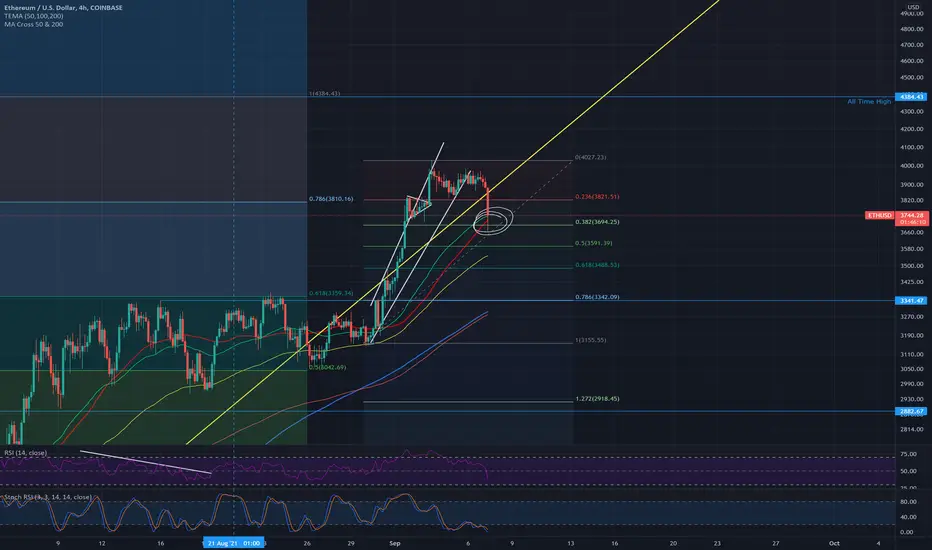Select the Fib label 1(4384.43)
Viewport: 932px width, 550px height.
pos(324,94)
